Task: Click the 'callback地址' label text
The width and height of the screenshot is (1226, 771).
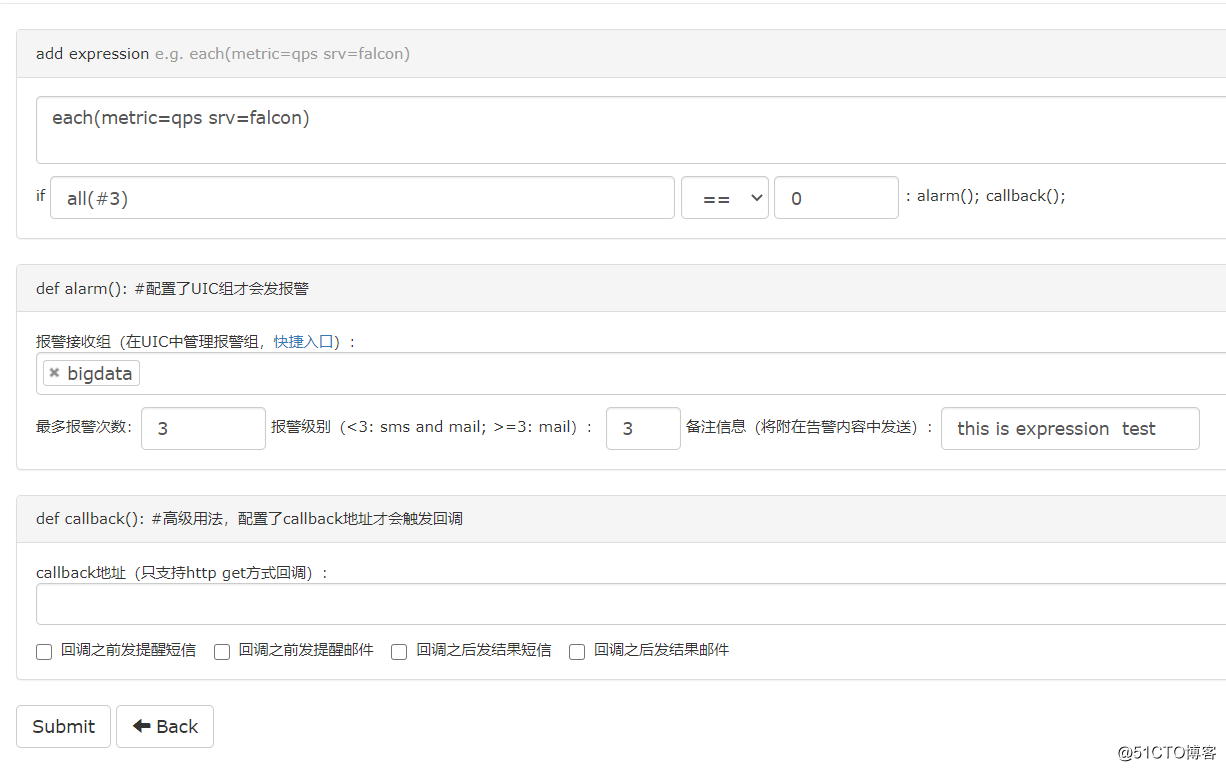Action: (80, 573)
